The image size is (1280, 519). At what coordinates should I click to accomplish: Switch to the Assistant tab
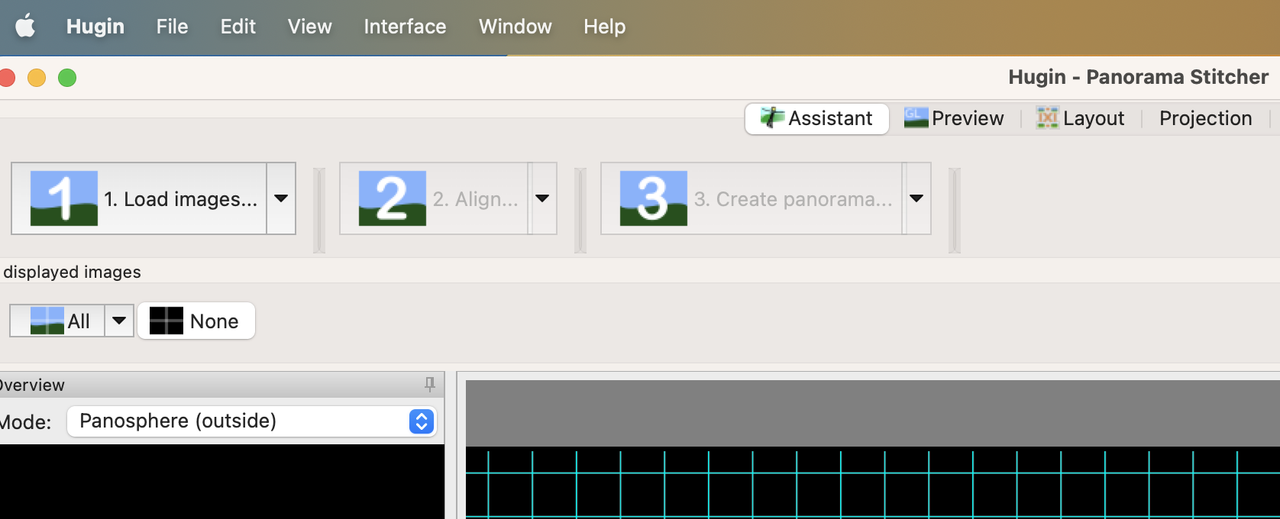pos(816,118)
